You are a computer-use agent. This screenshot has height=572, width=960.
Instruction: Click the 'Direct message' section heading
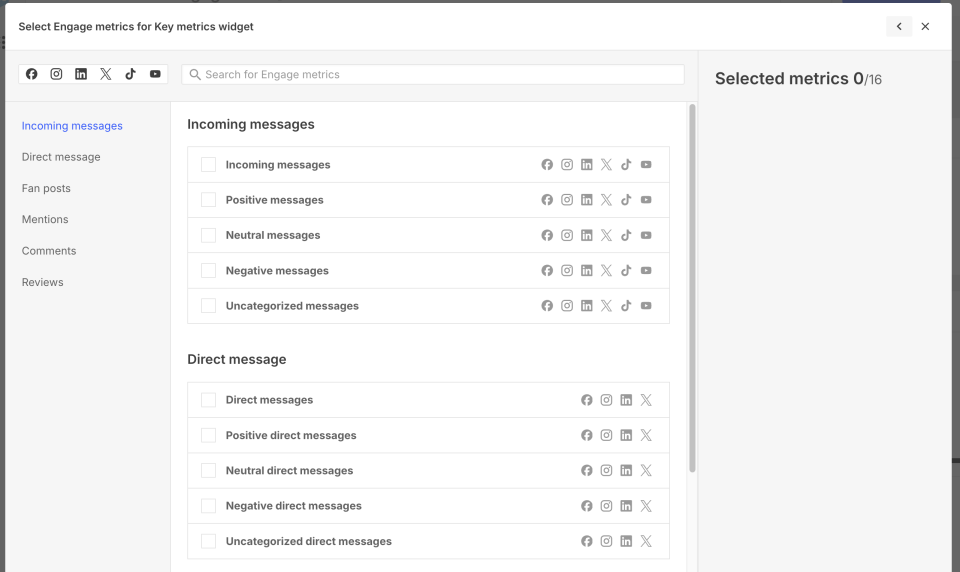[237, 359]
